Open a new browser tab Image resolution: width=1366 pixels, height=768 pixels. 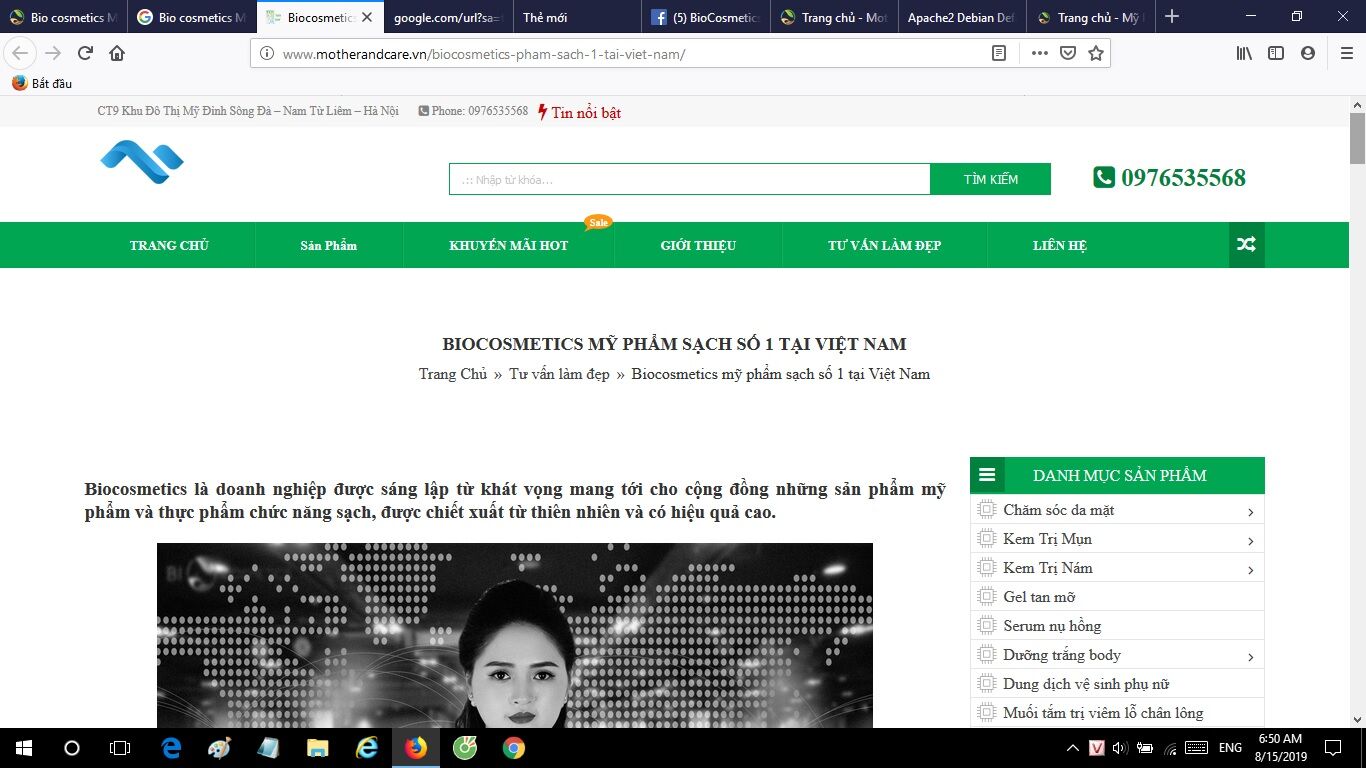pyautogui.click(x=1172, y=17)
